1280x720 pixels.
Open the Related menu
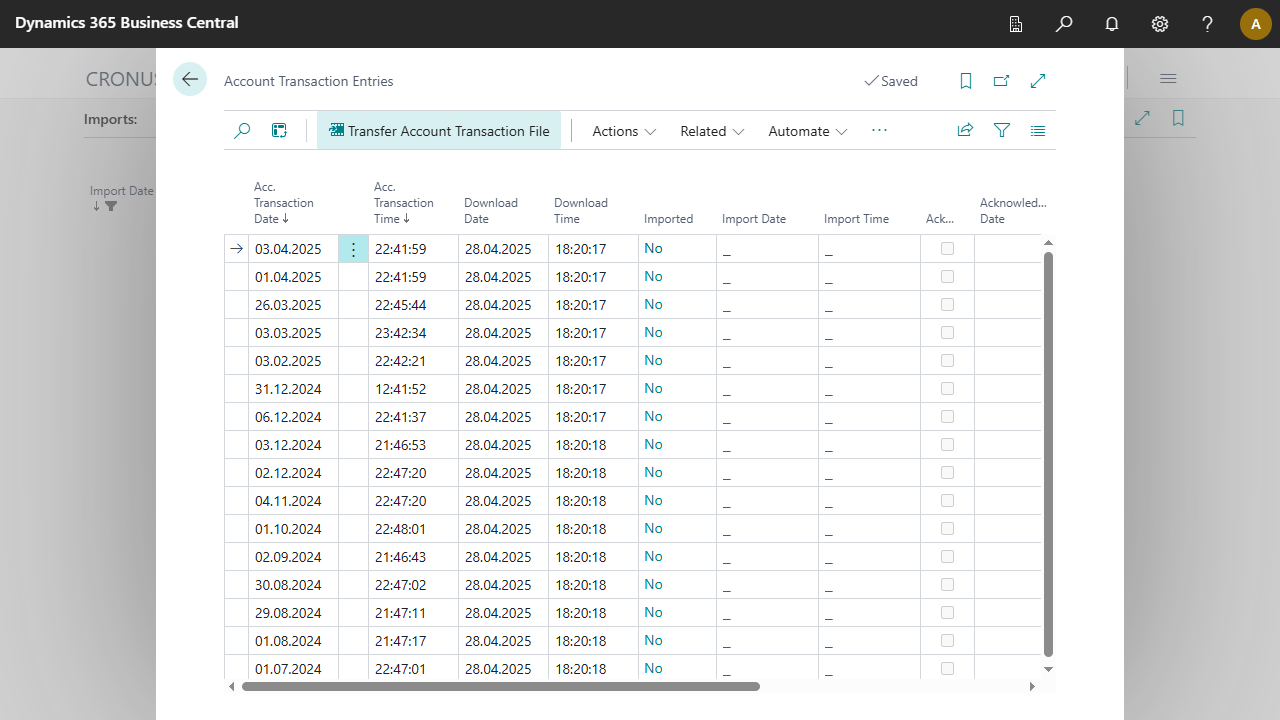(712, 131)
